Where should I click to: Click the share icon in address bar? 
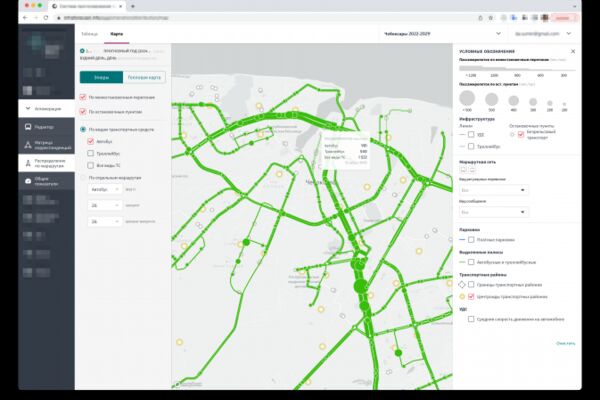tap(481, 18)
